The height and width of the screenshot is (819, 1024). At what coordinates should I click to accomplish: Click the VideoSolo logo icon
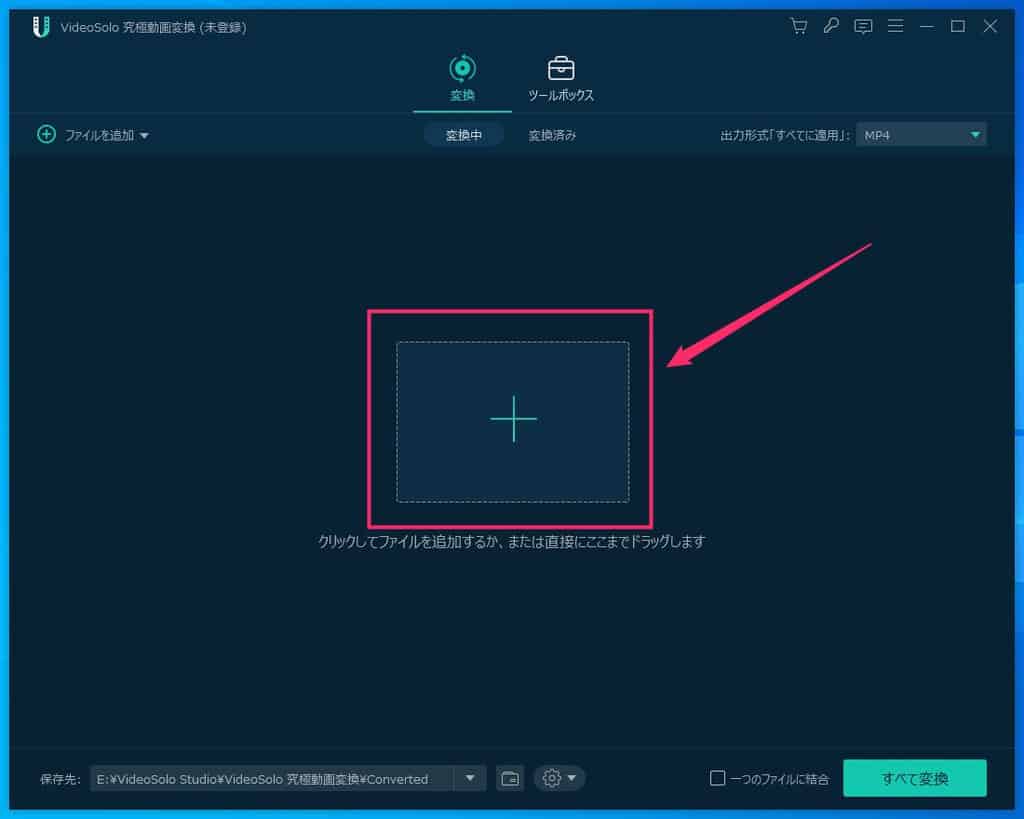click(x=41, y=27)
